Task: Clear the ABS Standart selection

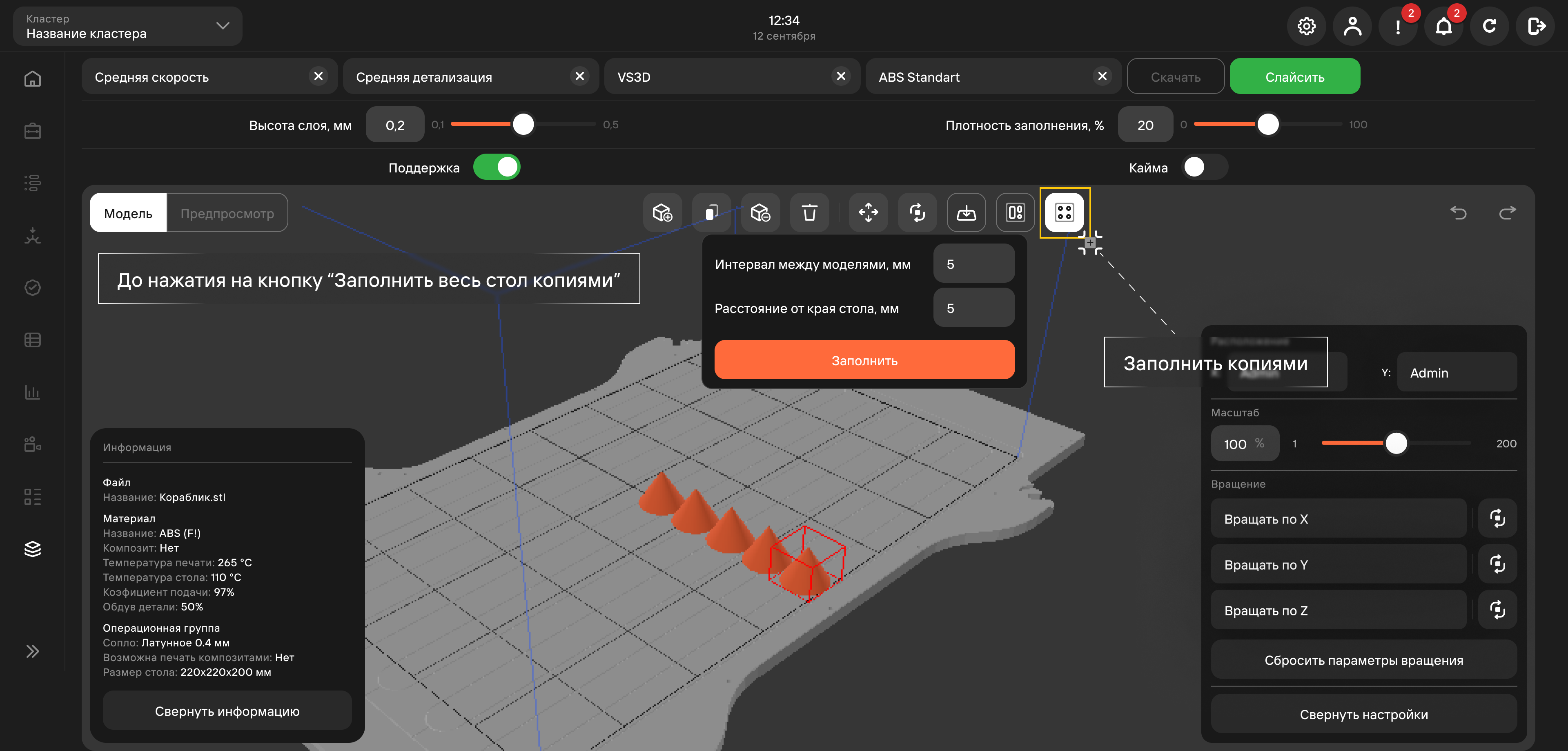Action: pyautogui.click(x=1102, y=76)
